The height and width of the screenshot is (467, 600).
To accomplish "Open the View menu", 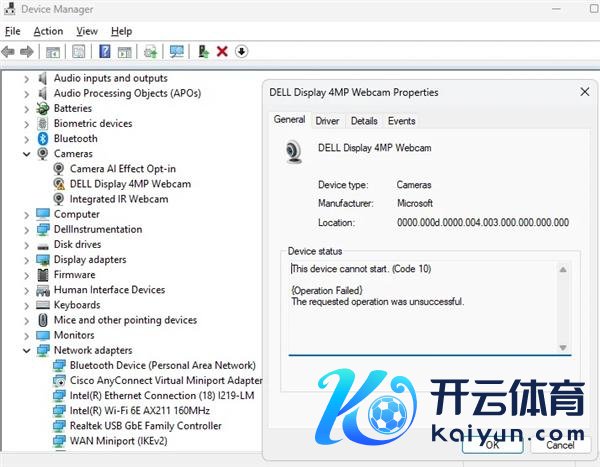I will (x=87, y=31).
